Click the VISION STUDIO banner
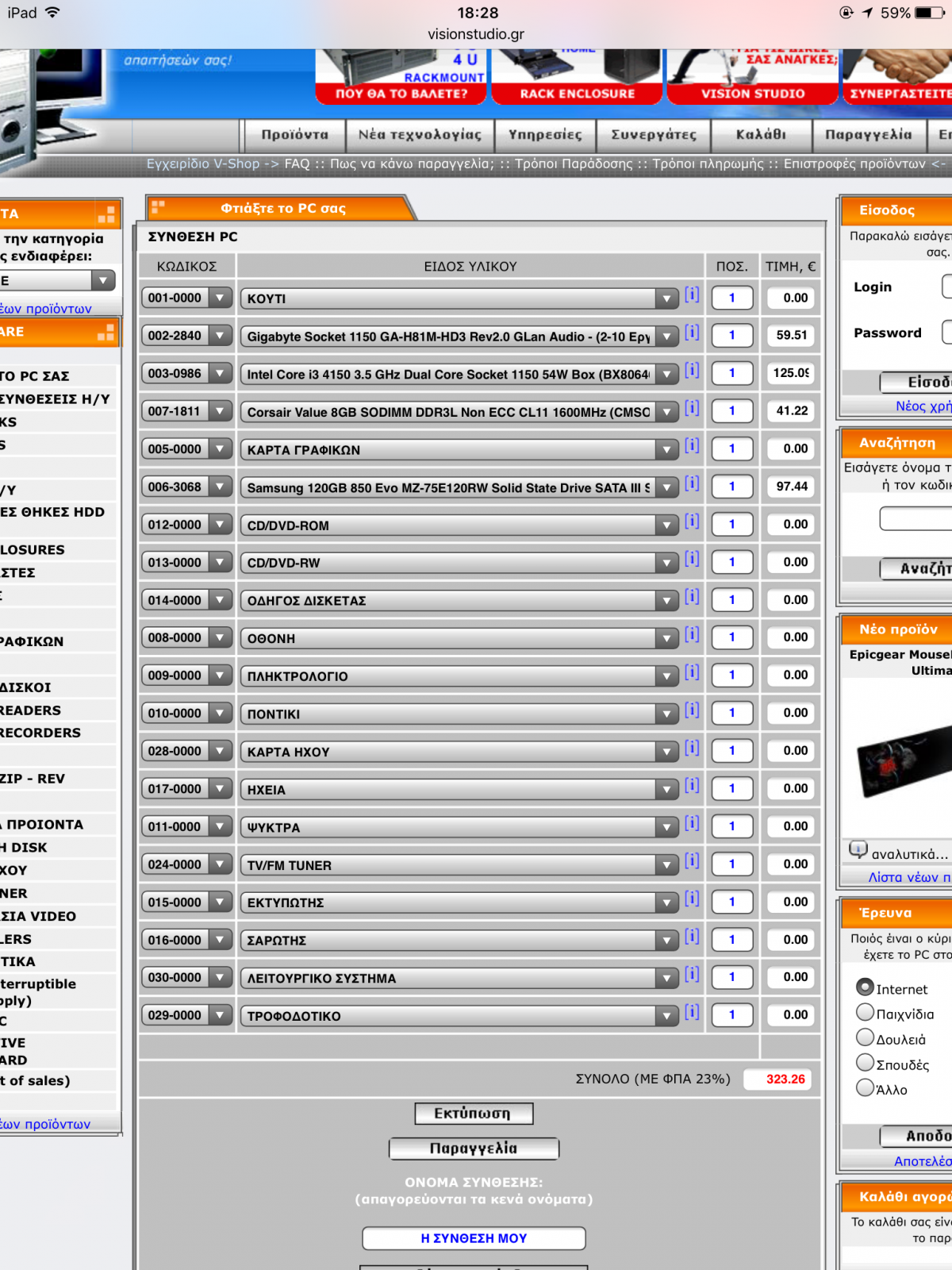The image size is (952, 1270). click(752, 76)
